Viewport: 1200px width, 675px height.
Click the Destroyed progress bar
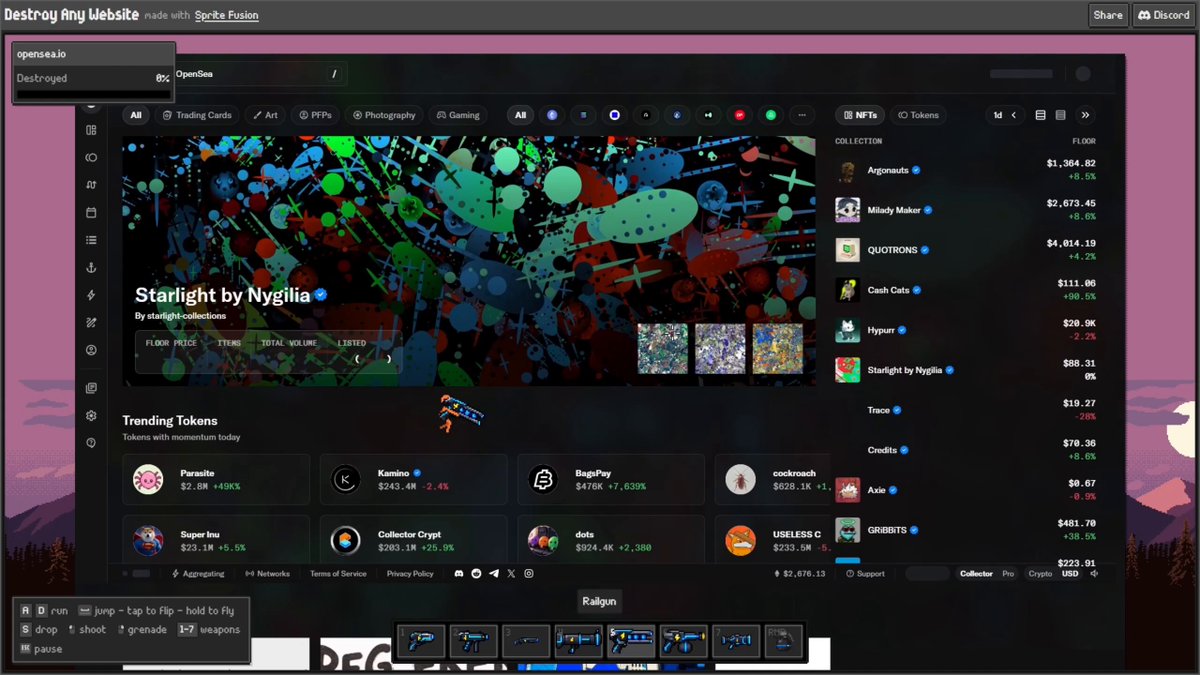(x=93, y=95)
